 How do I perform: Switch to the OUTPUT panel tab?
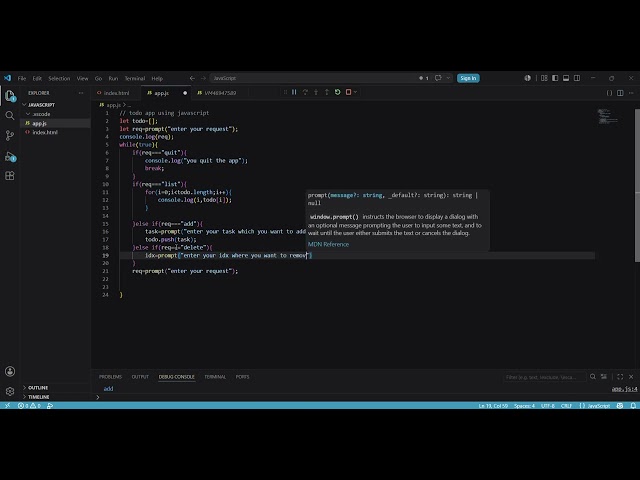click(x=140, y=377)
